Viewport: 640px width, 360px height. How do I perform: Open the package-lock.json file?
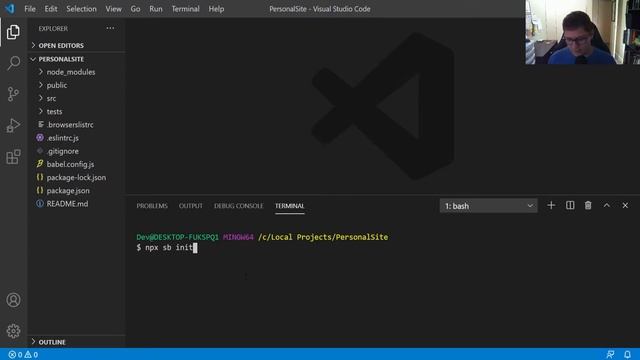(76, 178)
